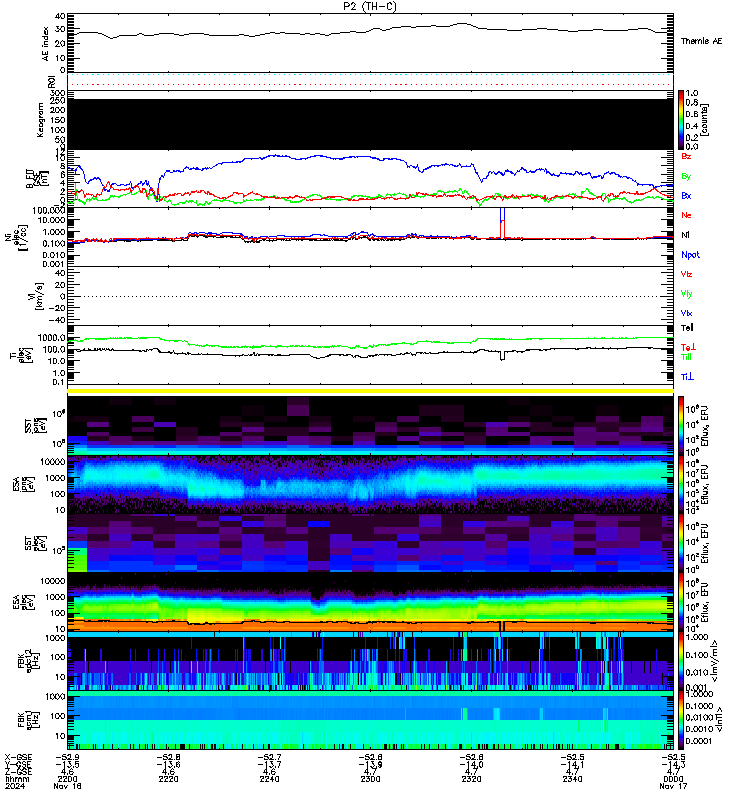The width and height of the screenshot is (750, 800).
Task: Click the density spike in Ni panel
Action: (503, 223)
